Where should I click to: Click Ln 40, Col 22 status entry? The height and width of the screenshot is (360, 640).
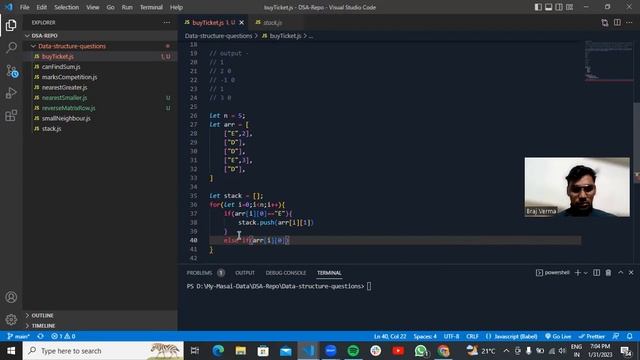tap(390, 336)
